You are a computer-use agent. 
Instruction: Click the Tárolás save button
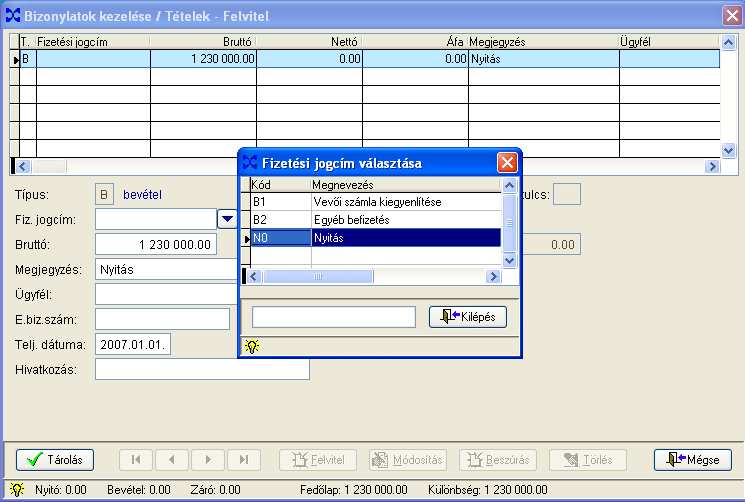55,460
